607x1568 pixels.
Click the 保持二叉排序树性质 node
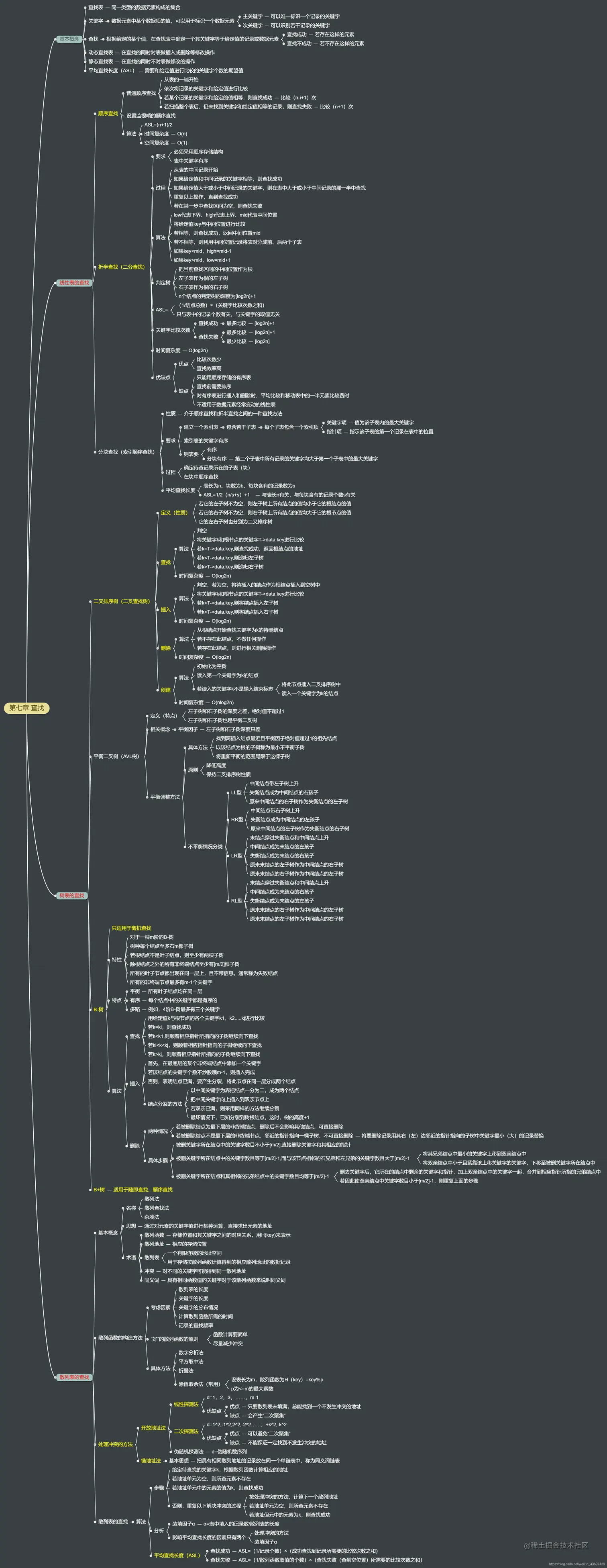pos(228,774)
